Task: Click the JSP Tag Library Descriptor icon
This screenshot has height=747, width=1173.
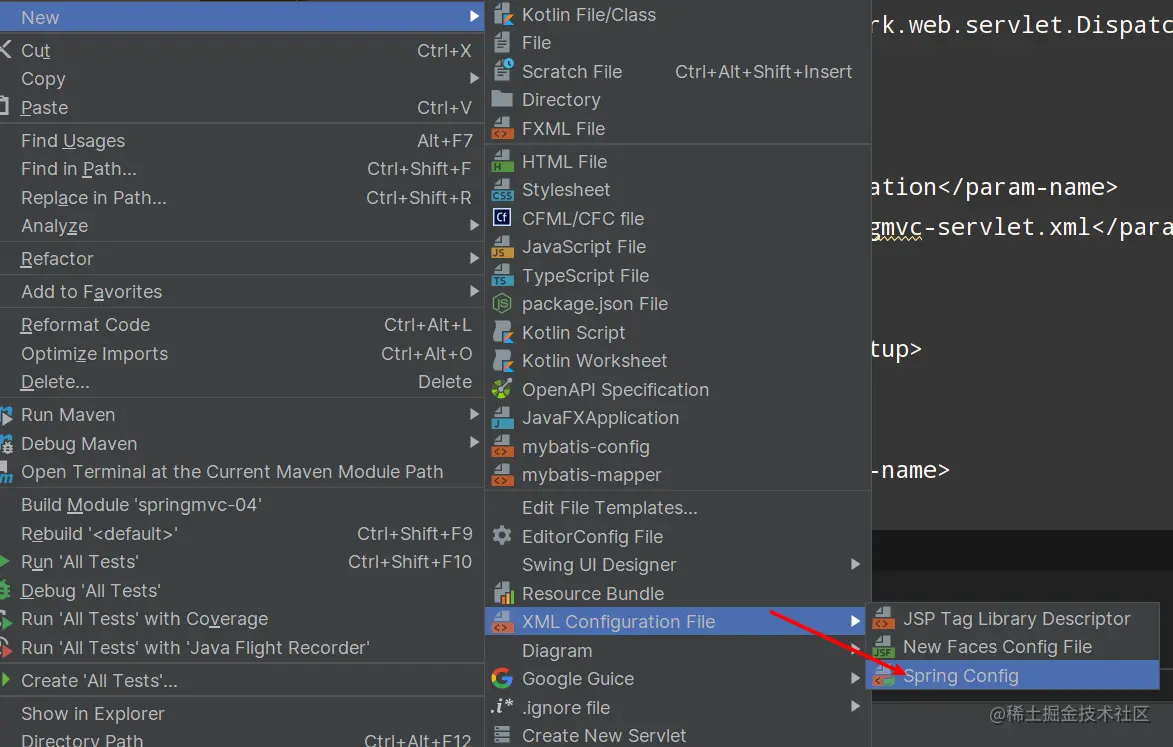Action: (884, 618)
